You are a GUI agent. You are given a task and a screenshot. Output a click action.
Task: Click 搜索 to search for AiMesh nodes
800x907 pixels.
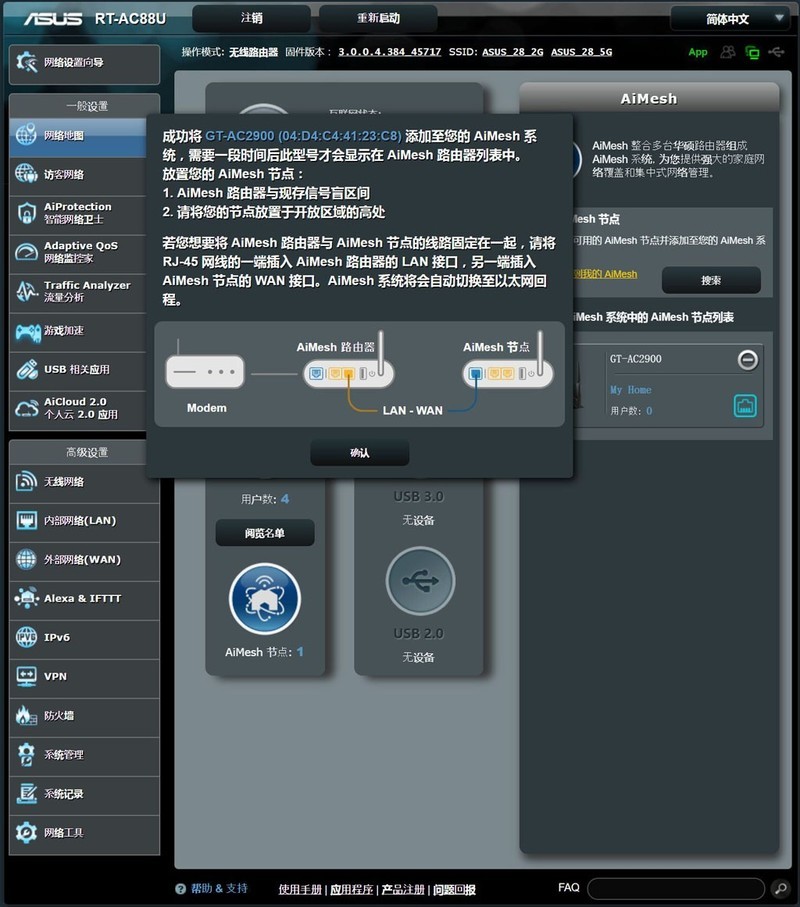click(x=711, y=281)
